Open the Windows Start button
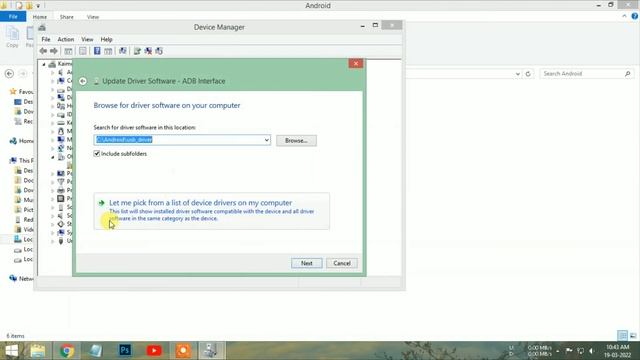Image resolution: width=640 pixels, height=360 pixels. [12, 351]
